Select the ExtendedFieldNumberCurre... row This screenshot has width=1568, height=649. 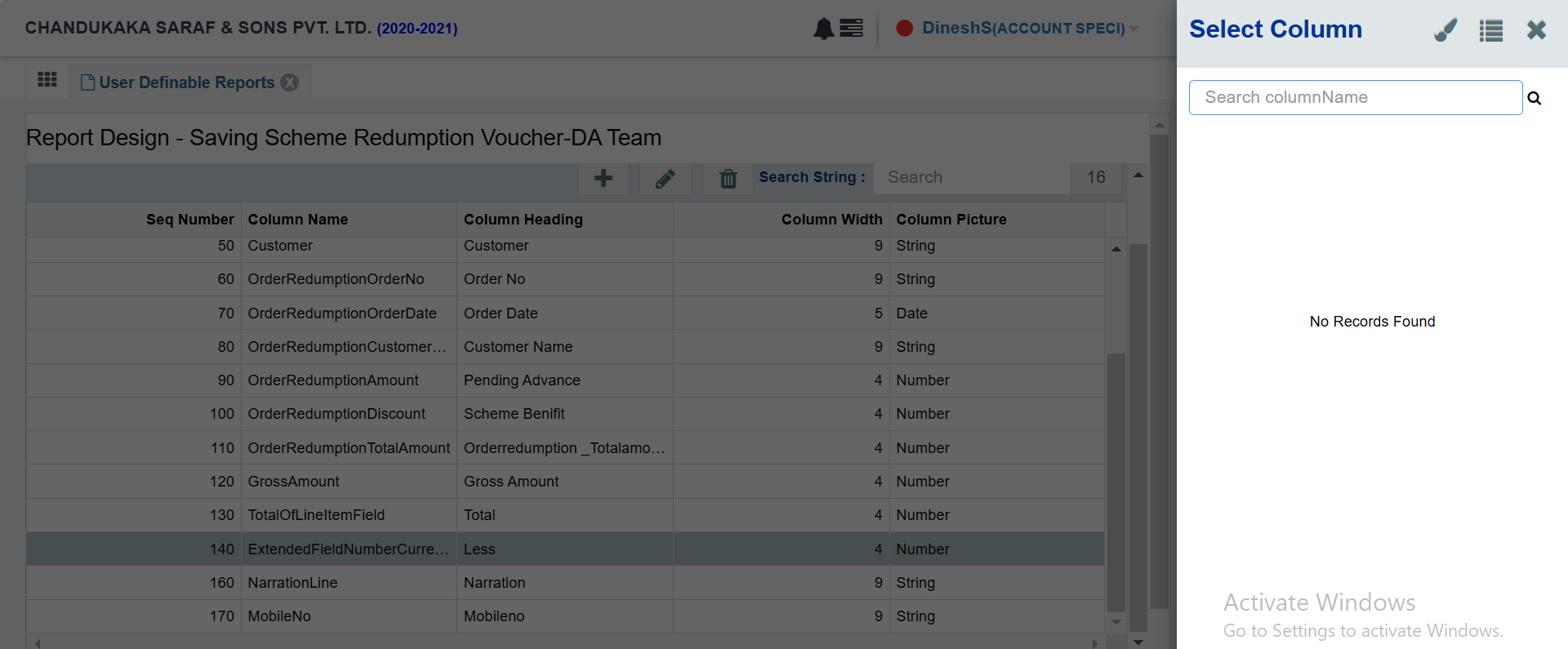tap(565, 549)
